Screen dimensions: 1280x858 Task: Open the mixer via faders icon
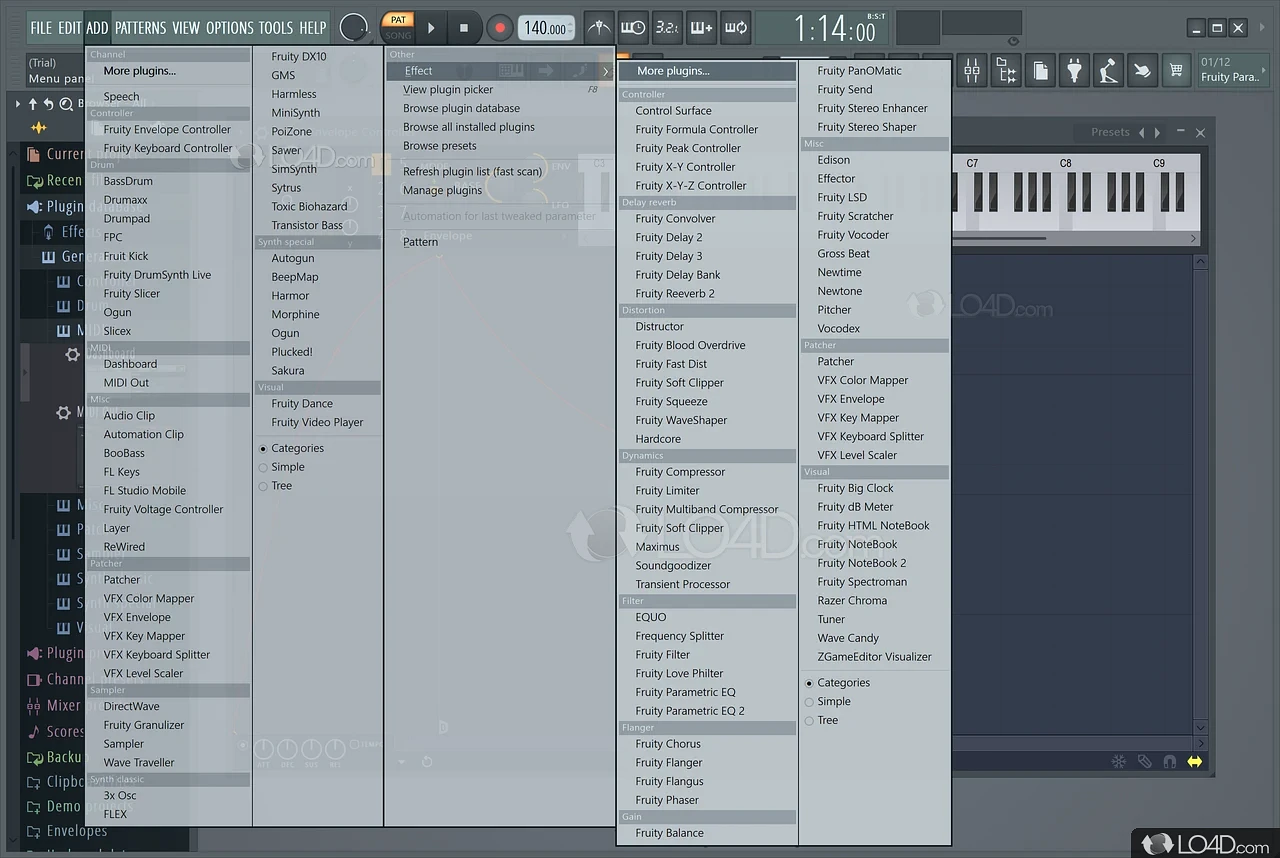(972, 71)
